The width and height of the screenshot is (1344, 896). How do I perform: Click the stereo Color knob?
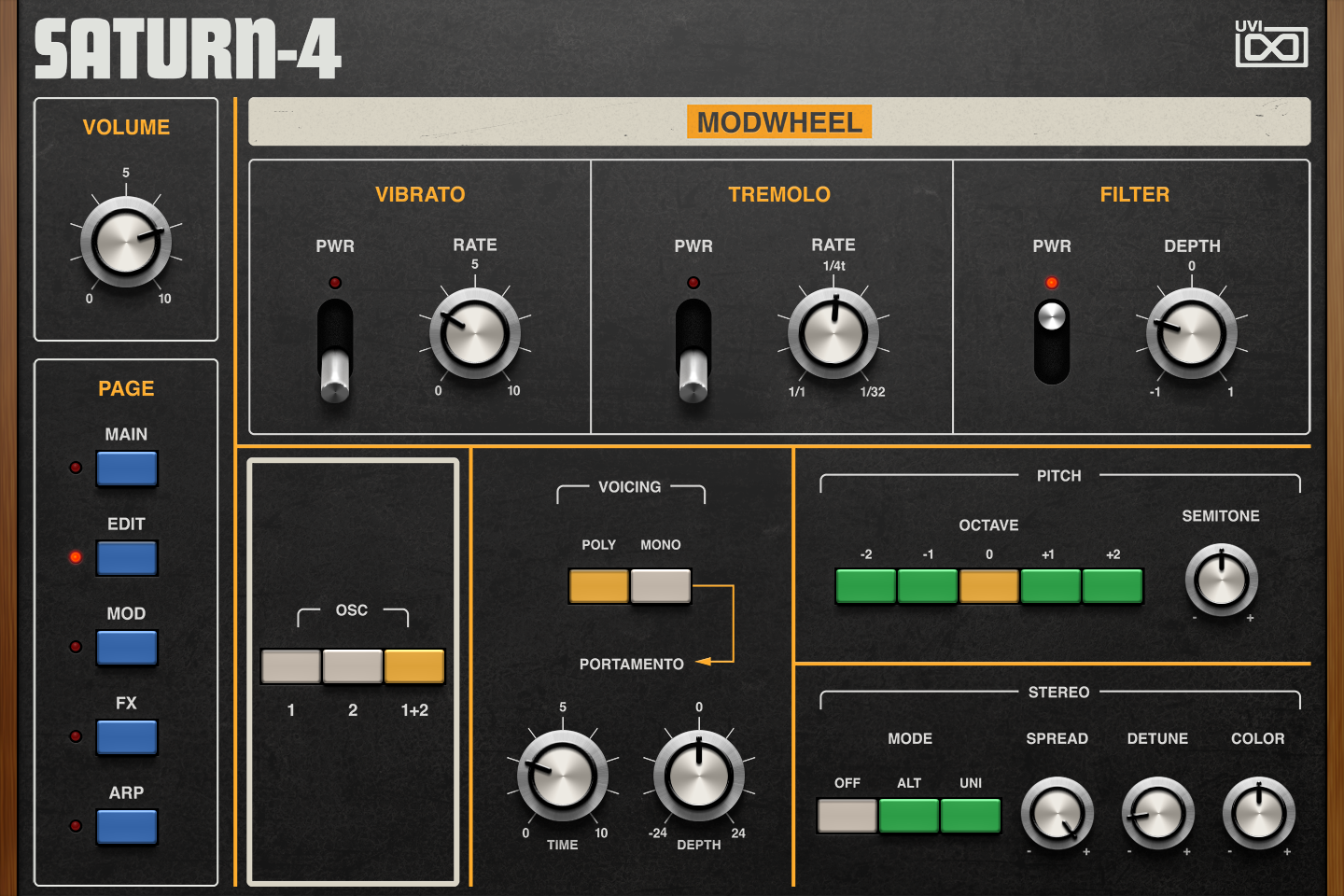1259,813
